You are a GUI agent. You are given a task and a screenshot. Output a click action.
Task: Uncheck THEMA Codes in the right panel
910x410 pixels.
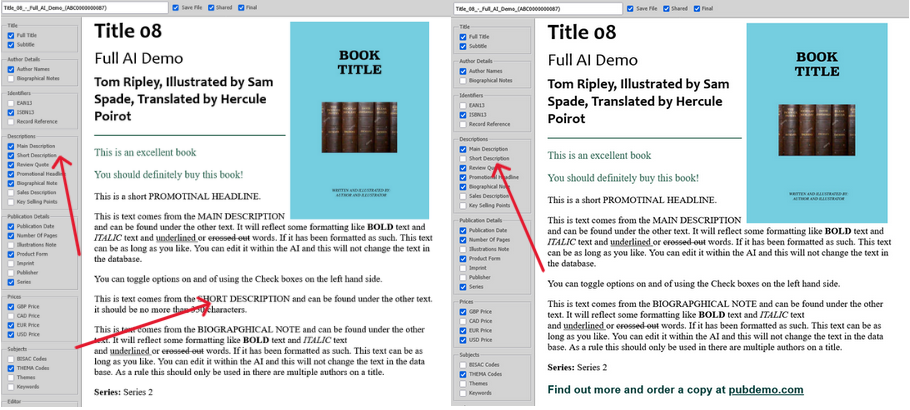coord(463,374)
